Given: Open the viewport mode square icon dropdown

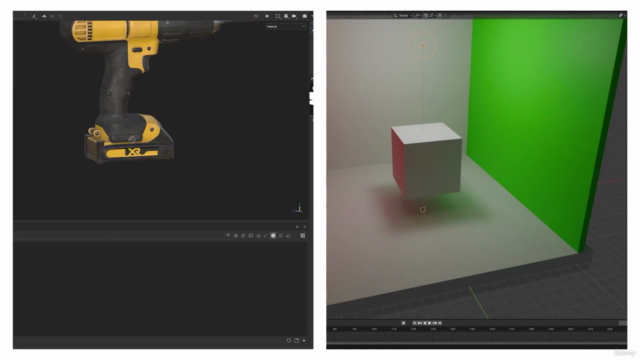Looking at the screenshot, I should [x=278, y=16].
